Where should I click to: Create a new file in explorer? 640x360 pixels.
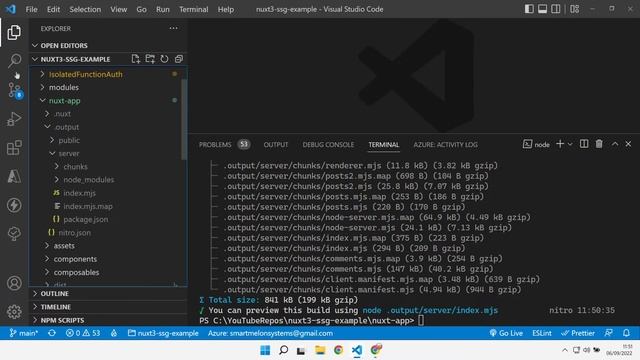point(136,59)
